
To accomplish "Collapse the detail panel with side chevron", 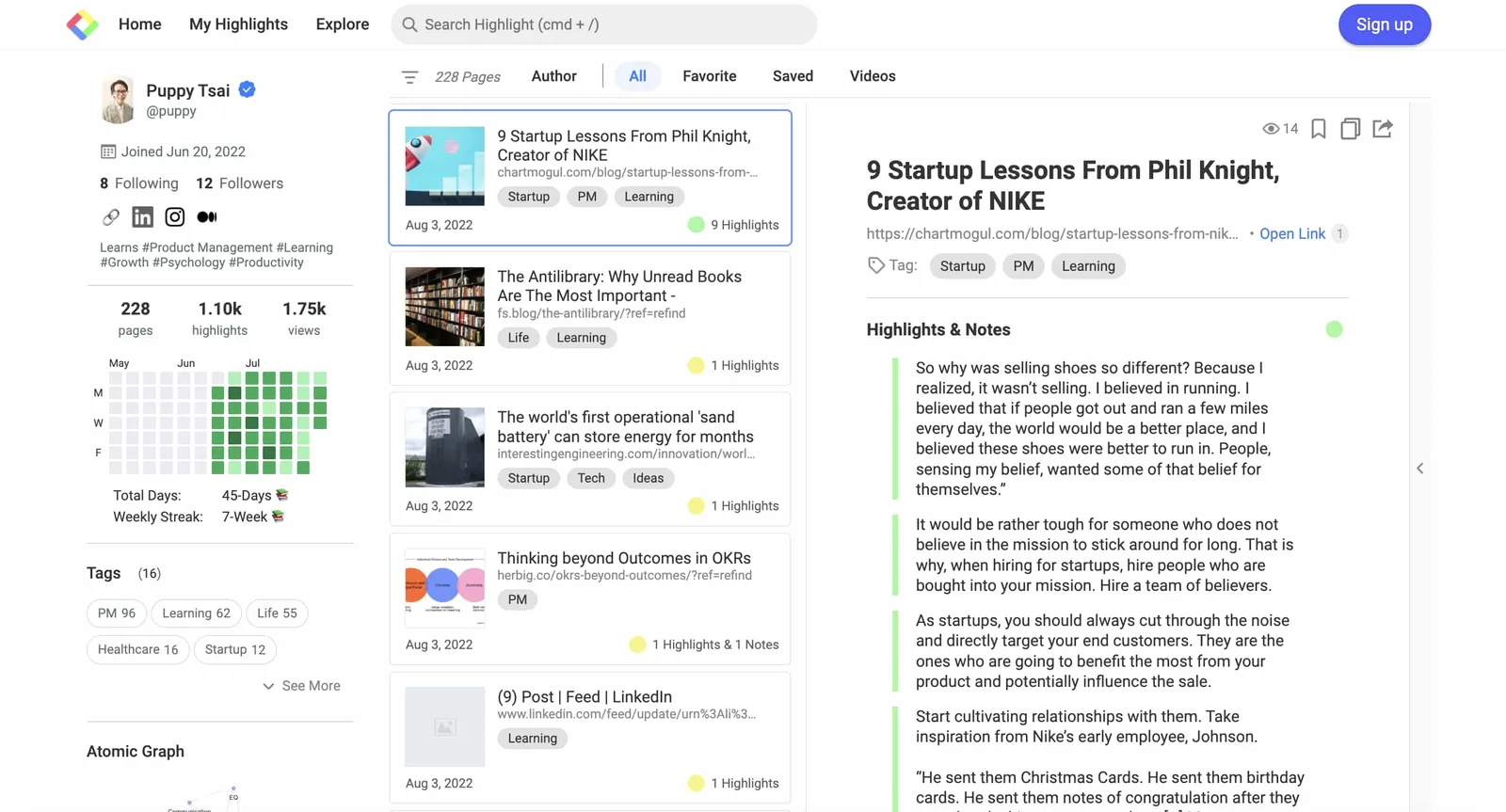I will (x=1420, y=469).
